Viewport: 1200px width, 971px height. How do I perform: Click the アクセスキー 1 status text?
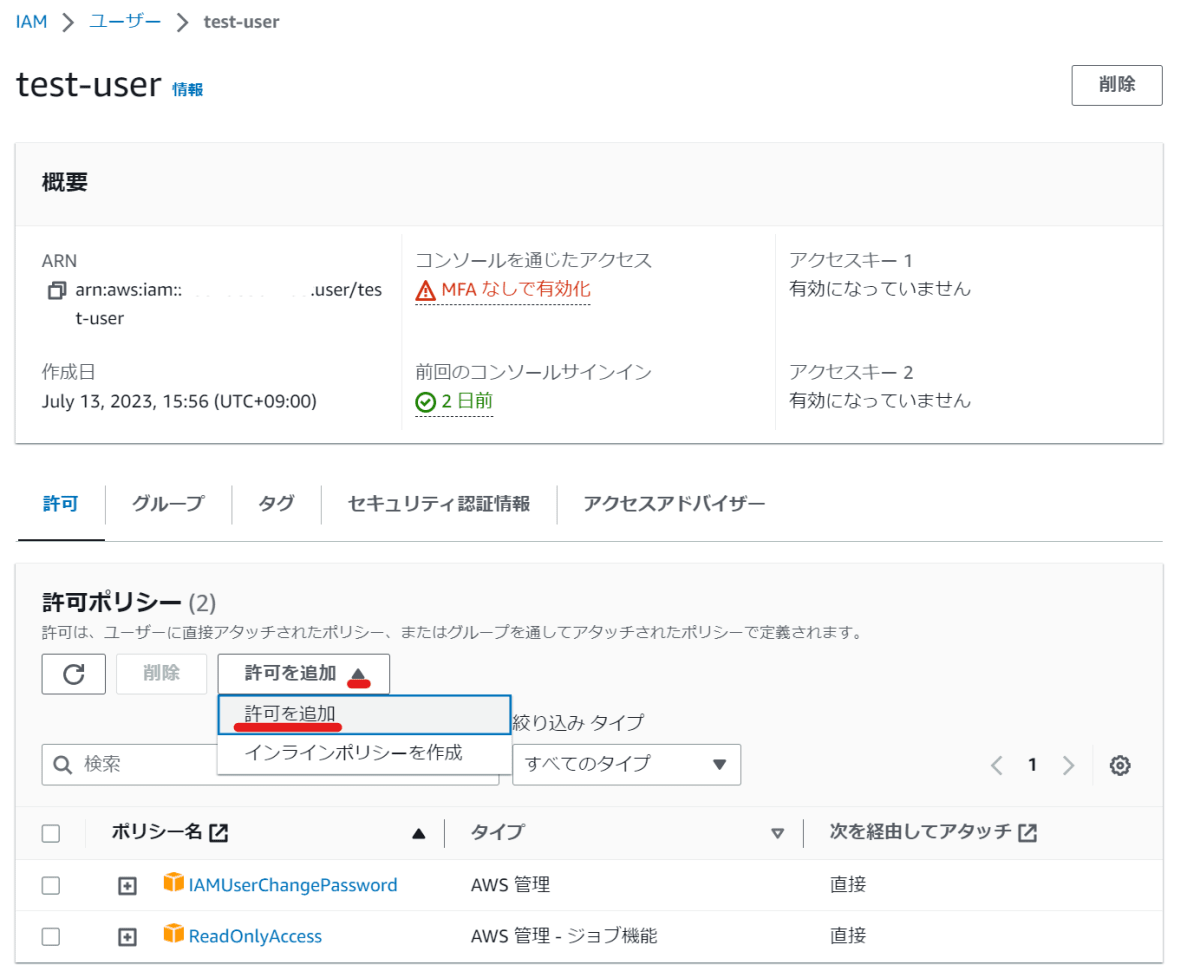pyautogui.click(x=880, y=289)
